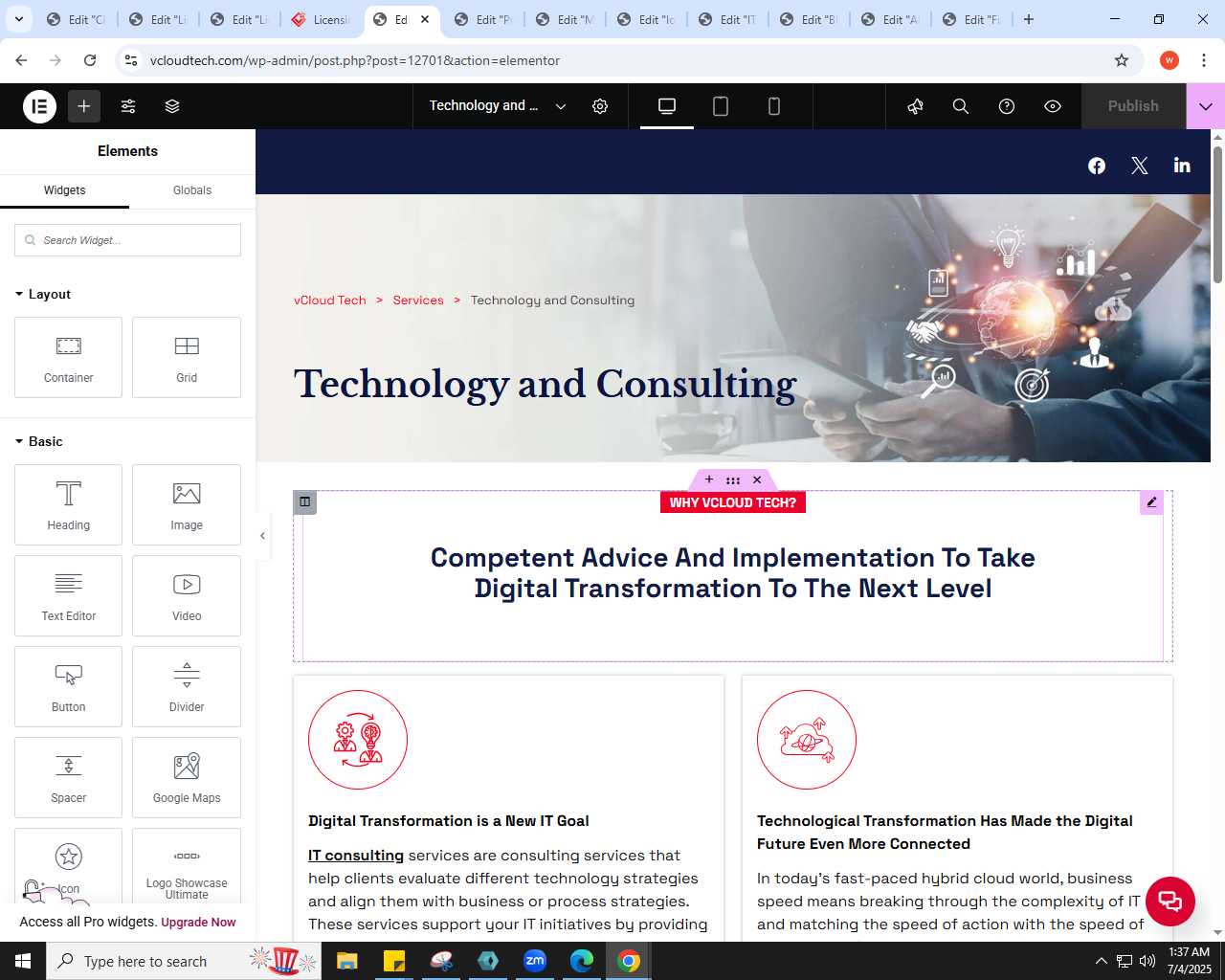The width and height of the screenshot is (1225, 980).
Task: Open a new browser tab
Action: pos(1029,19)
